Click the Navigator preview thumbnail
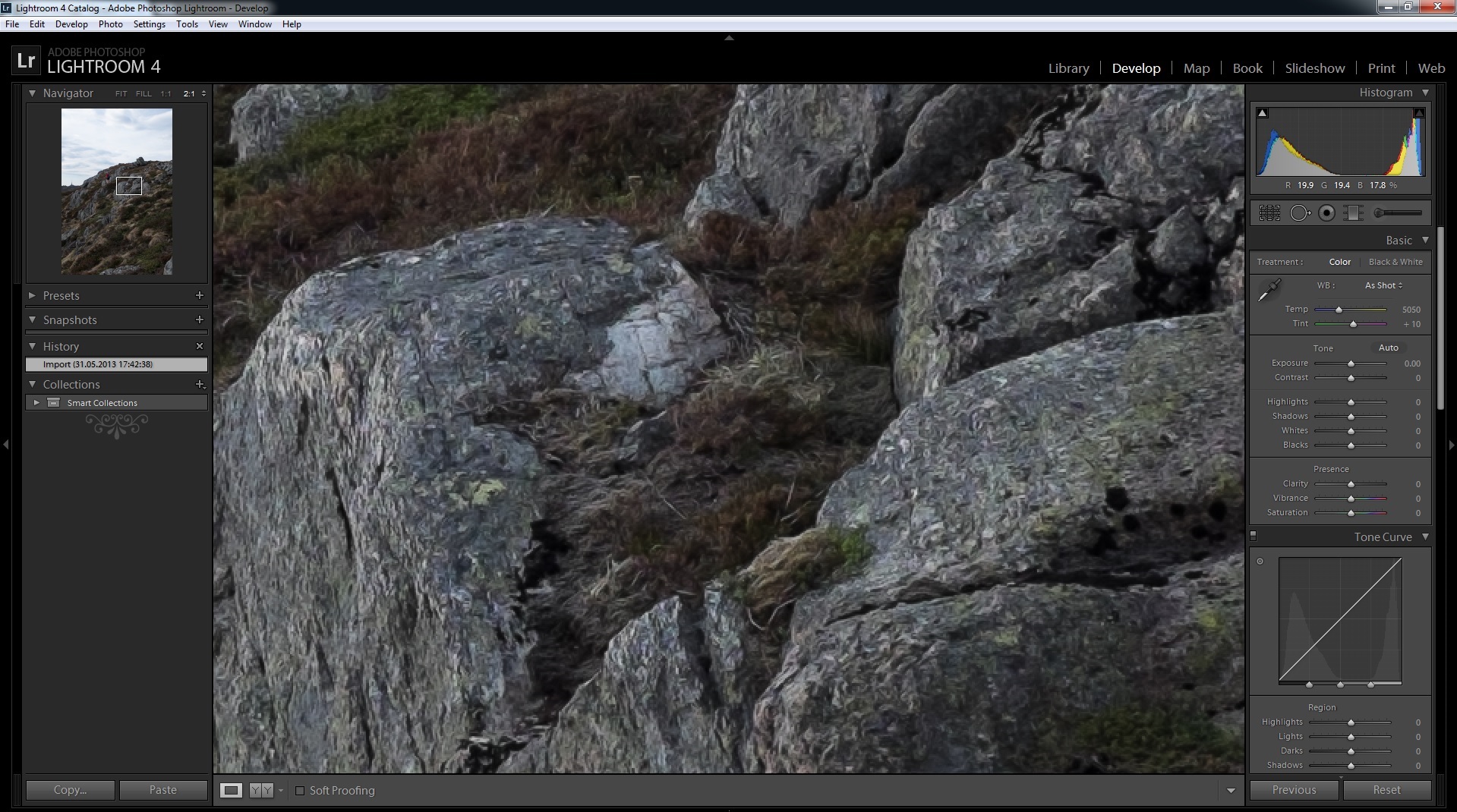This screenshot has width=1457, height=812. (117, 191)
